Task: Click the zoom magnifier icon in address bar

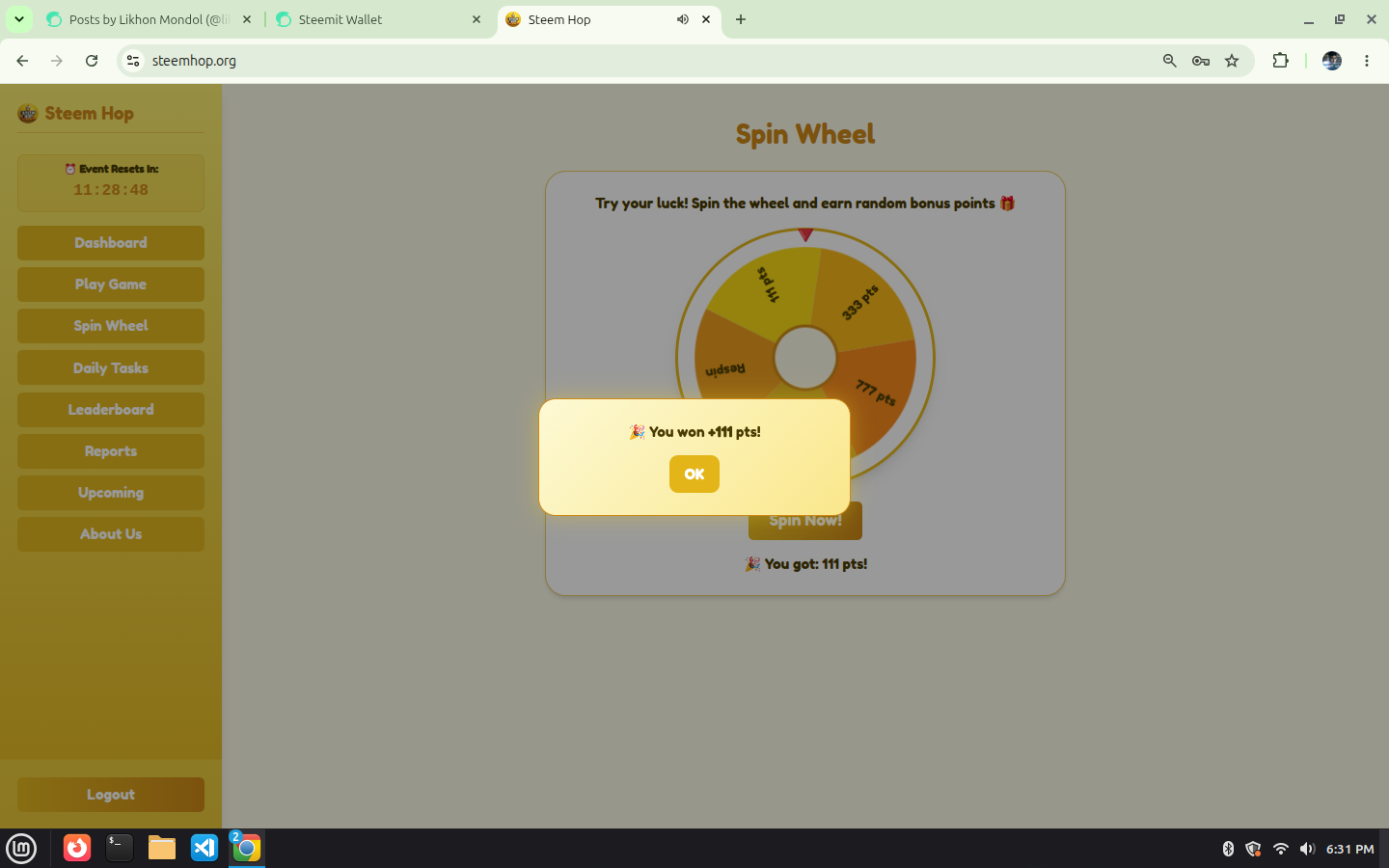Action: click(x=1170, y=61)
